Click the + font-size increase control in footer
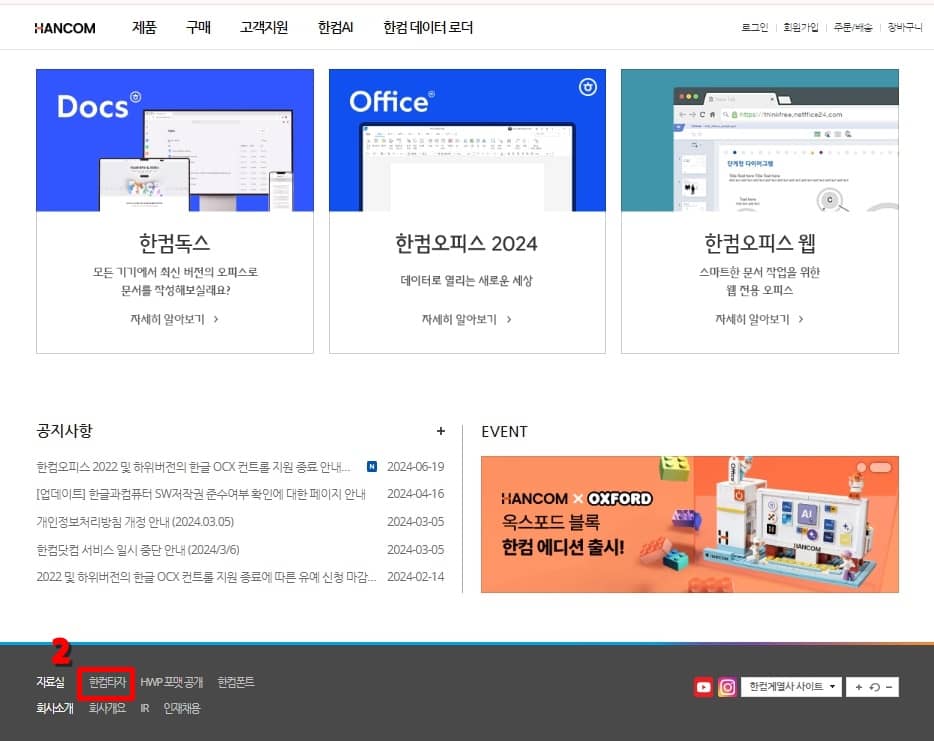Image resolution: width=934 pixels, height=741 pixels. click(x=858, y=687)
